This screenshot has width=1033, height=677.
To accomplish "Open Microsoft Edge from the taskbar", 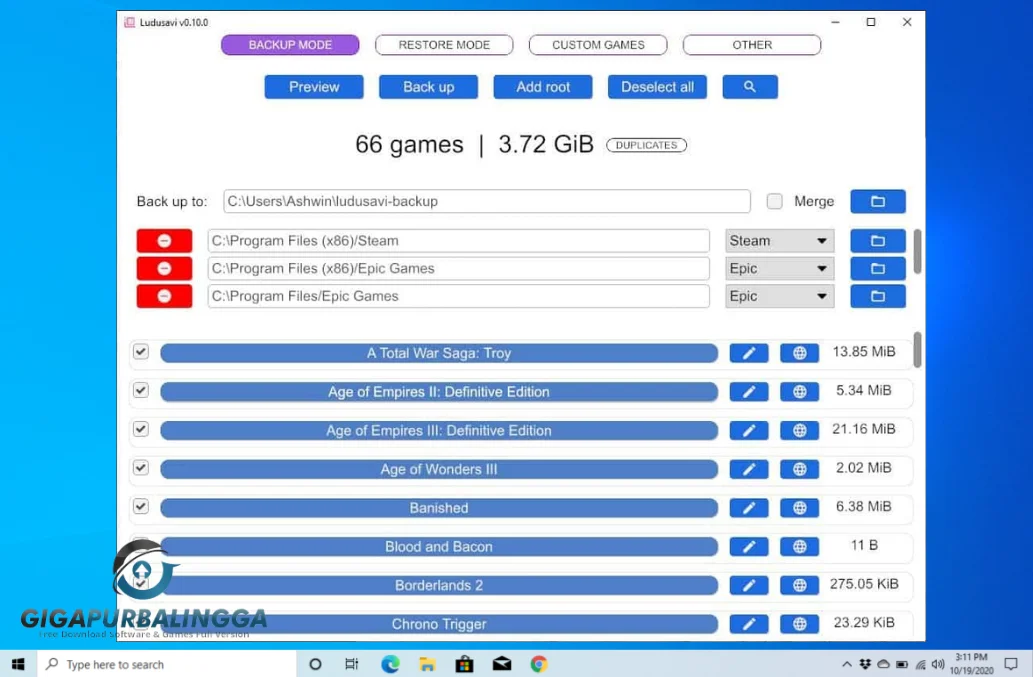I will (390, 664).
